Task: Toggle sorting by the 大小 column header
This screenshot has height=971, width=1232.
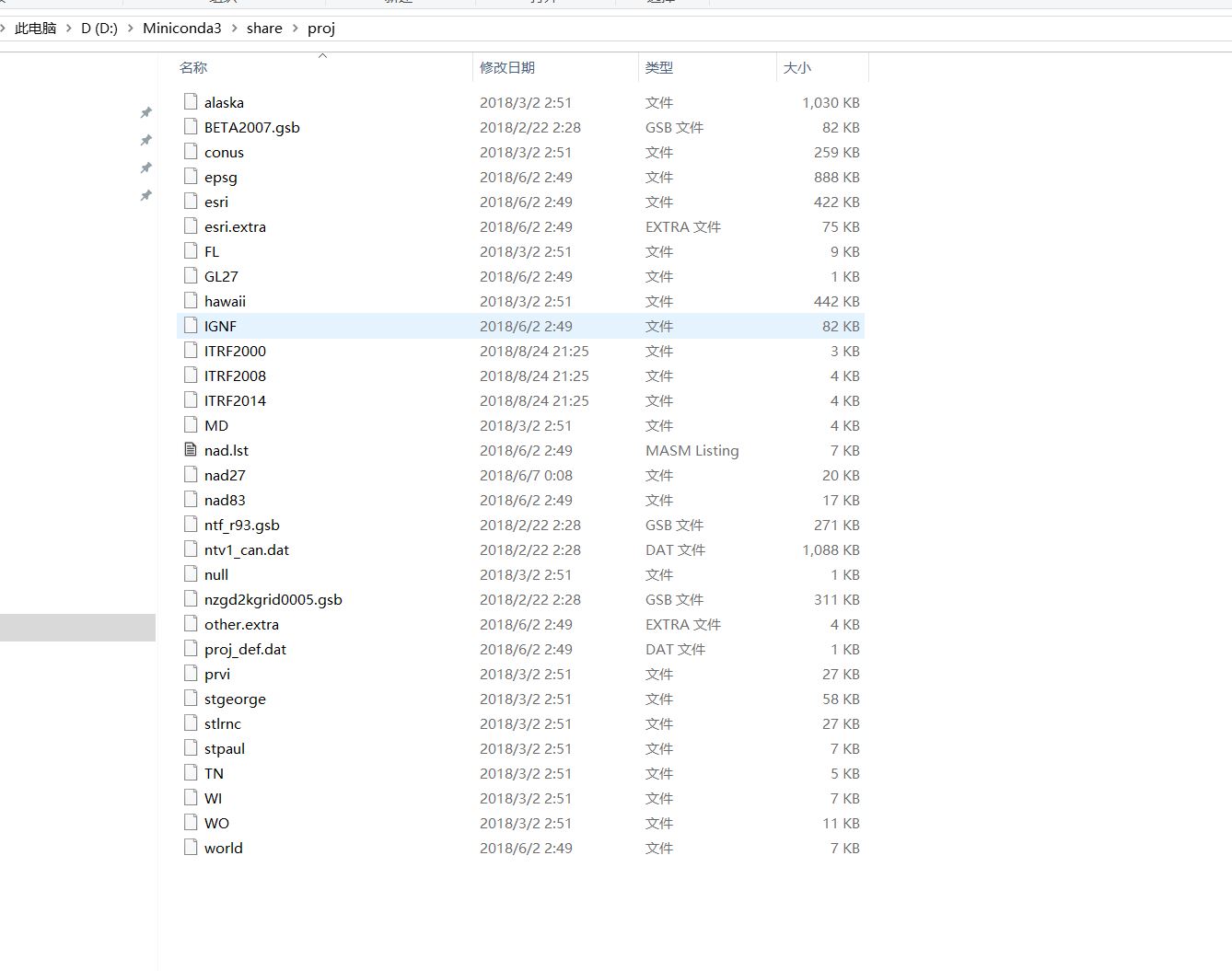Action: point(797,67)
